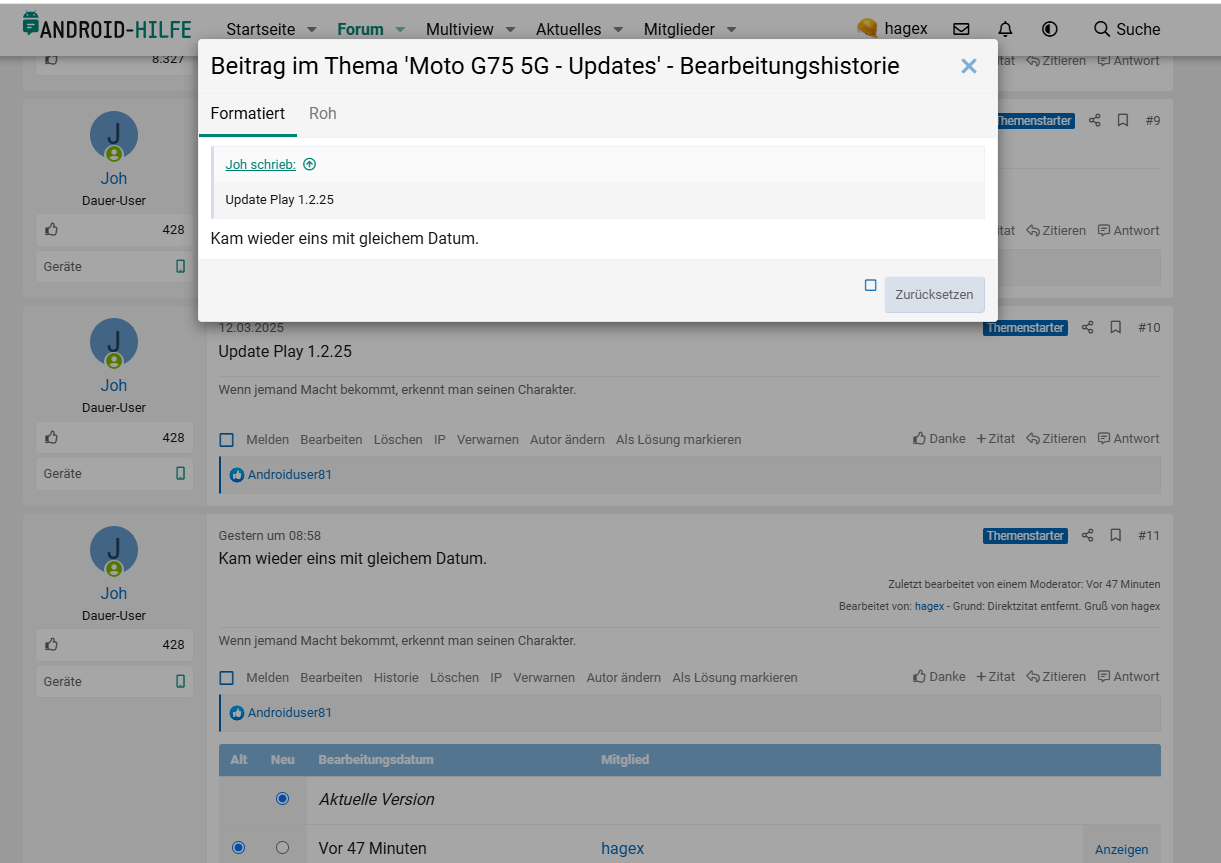Click Joh's avatar on post #11
This screenshot has width=1221, height=863.
point(114,550)
